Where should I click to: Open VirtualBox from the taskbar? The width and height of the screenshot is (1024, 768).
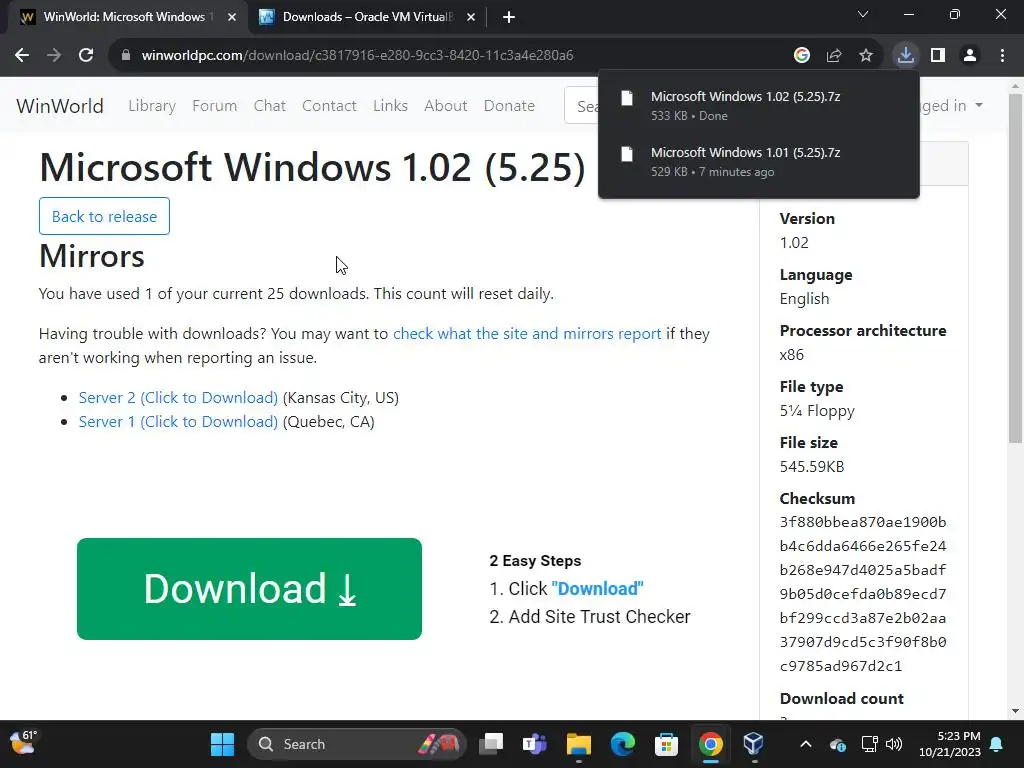pos(754,744)
